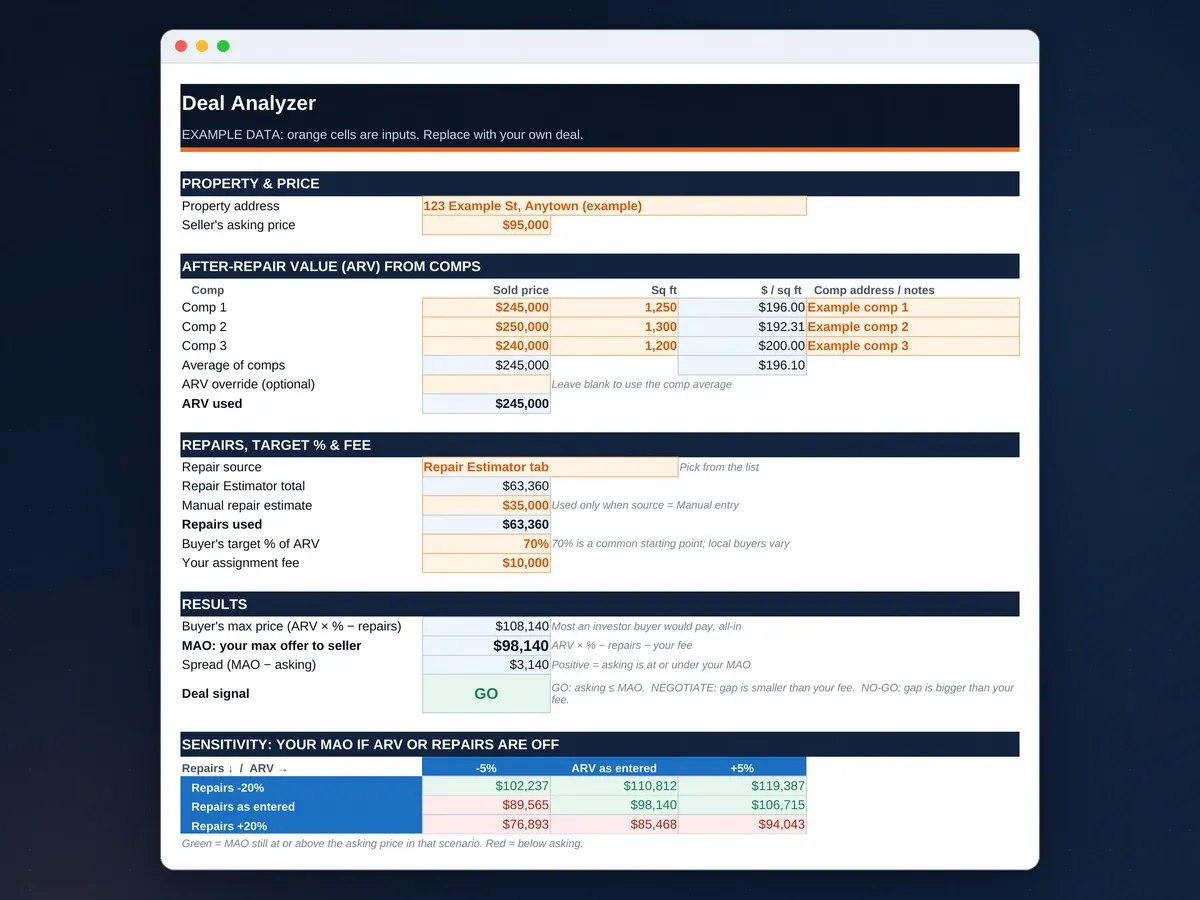Select the Property address input cell

tap(614, 206)
